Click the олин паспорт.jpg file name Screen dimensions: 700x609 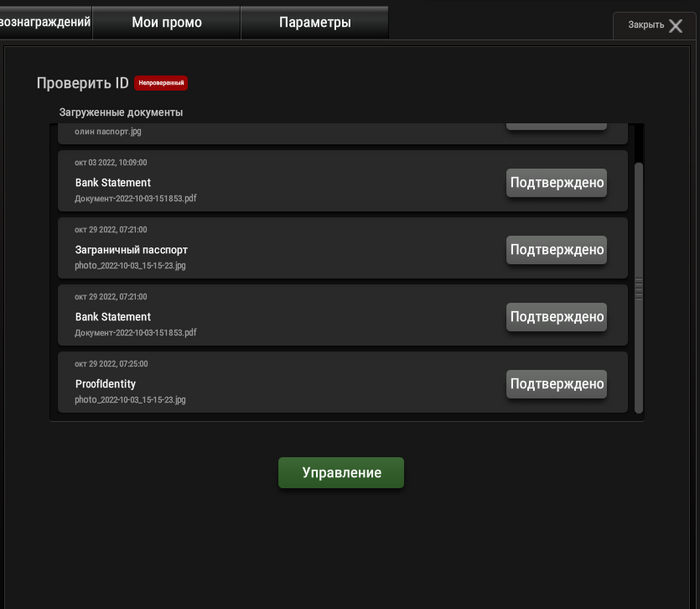point(108,132)
